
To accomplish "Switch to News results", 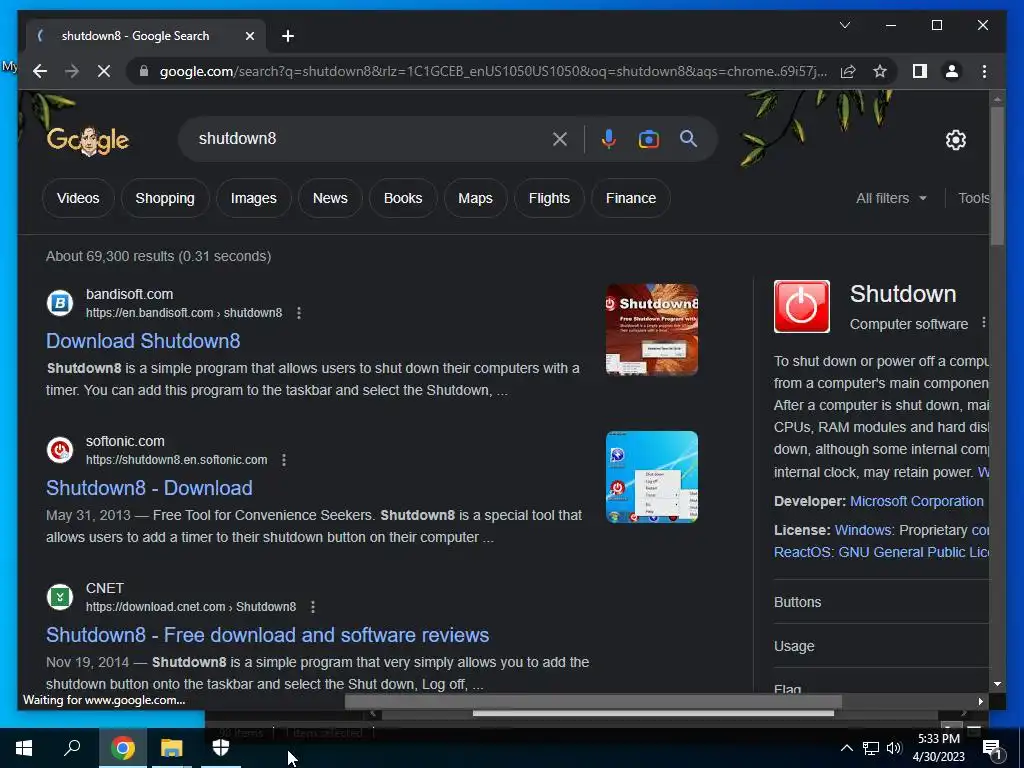I will coord(330,198).
